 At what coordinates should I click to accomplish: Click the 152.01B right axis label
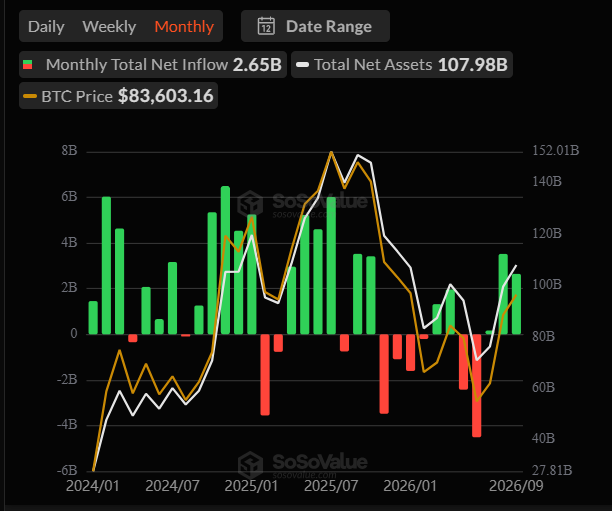point(556,150)
